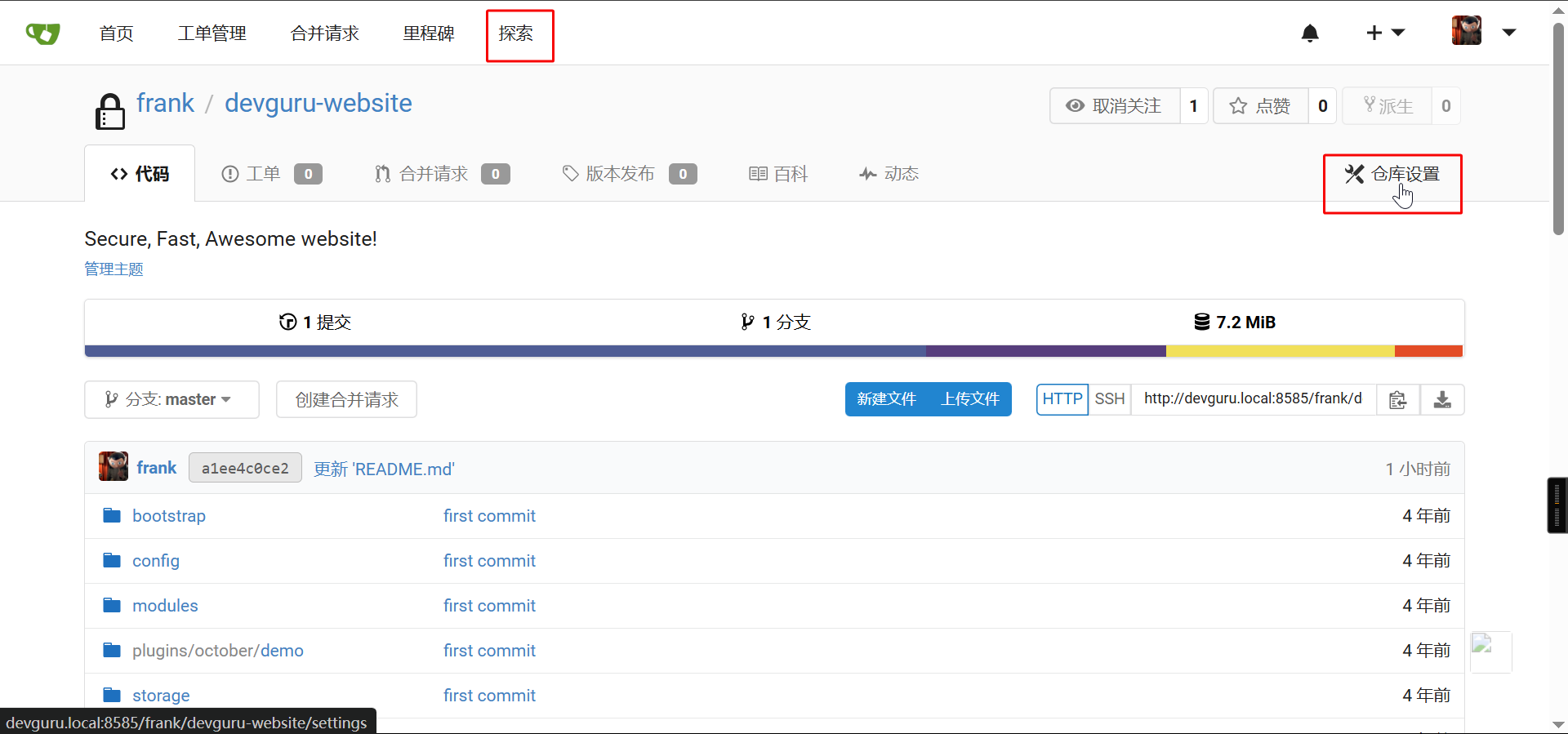Viewport: 1568px width, 734px height.
Task: Click the 新建文件 new file button
Action: point(886,399)
